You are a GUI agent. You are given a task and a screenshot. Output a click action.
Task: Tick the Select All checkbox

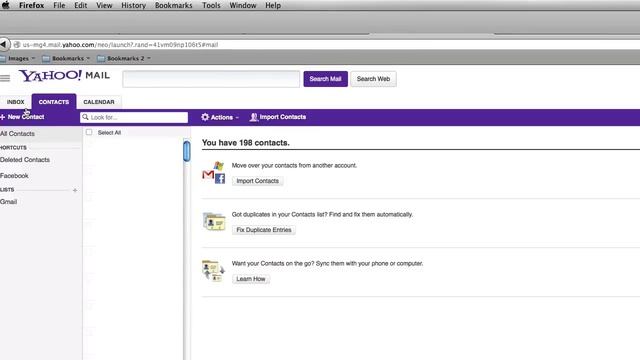pyautogui.click(x=89, y=132)
